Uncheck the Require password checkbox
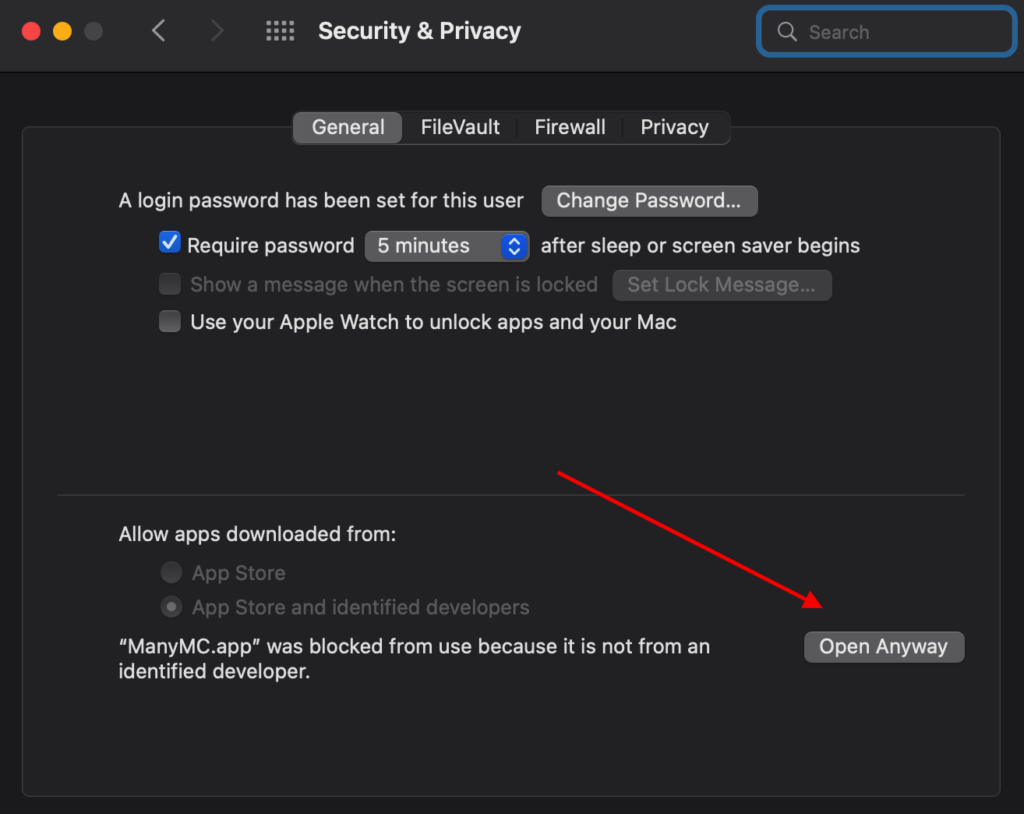The width and height of the screenshot is (1024, 814). 170,242
